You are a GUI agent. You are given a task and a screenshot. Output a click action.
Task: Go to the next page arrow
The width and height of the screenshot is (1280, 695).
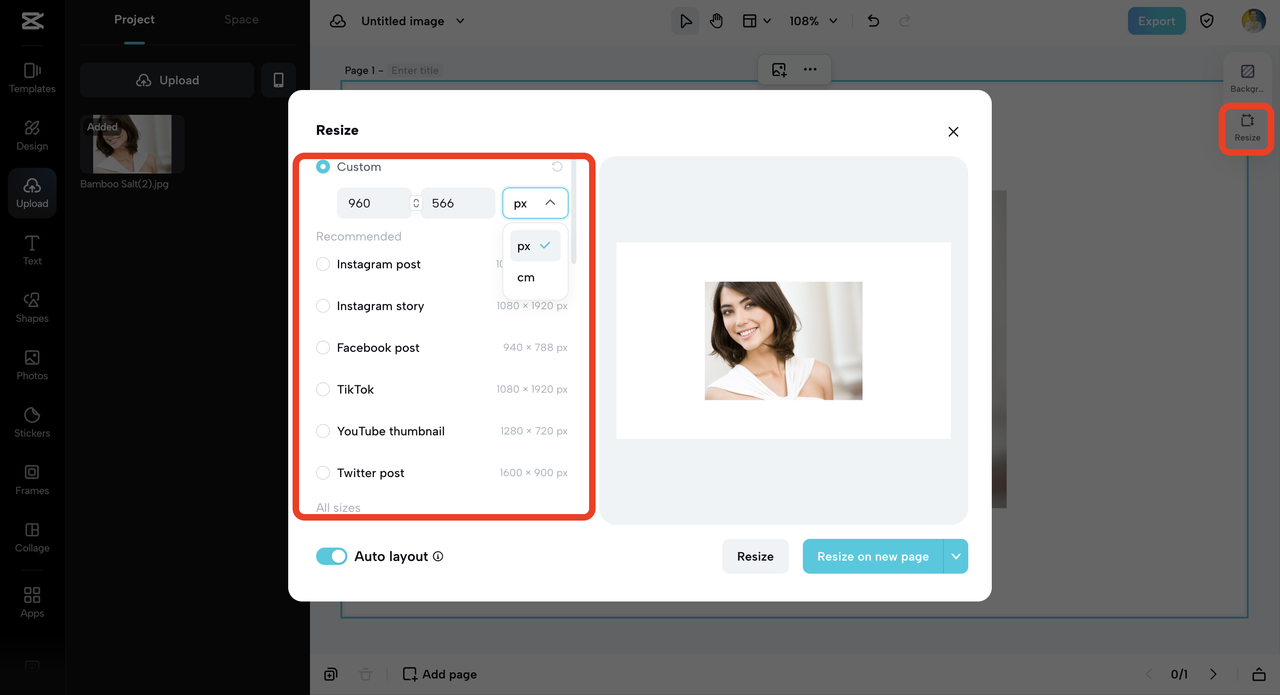1213,674
